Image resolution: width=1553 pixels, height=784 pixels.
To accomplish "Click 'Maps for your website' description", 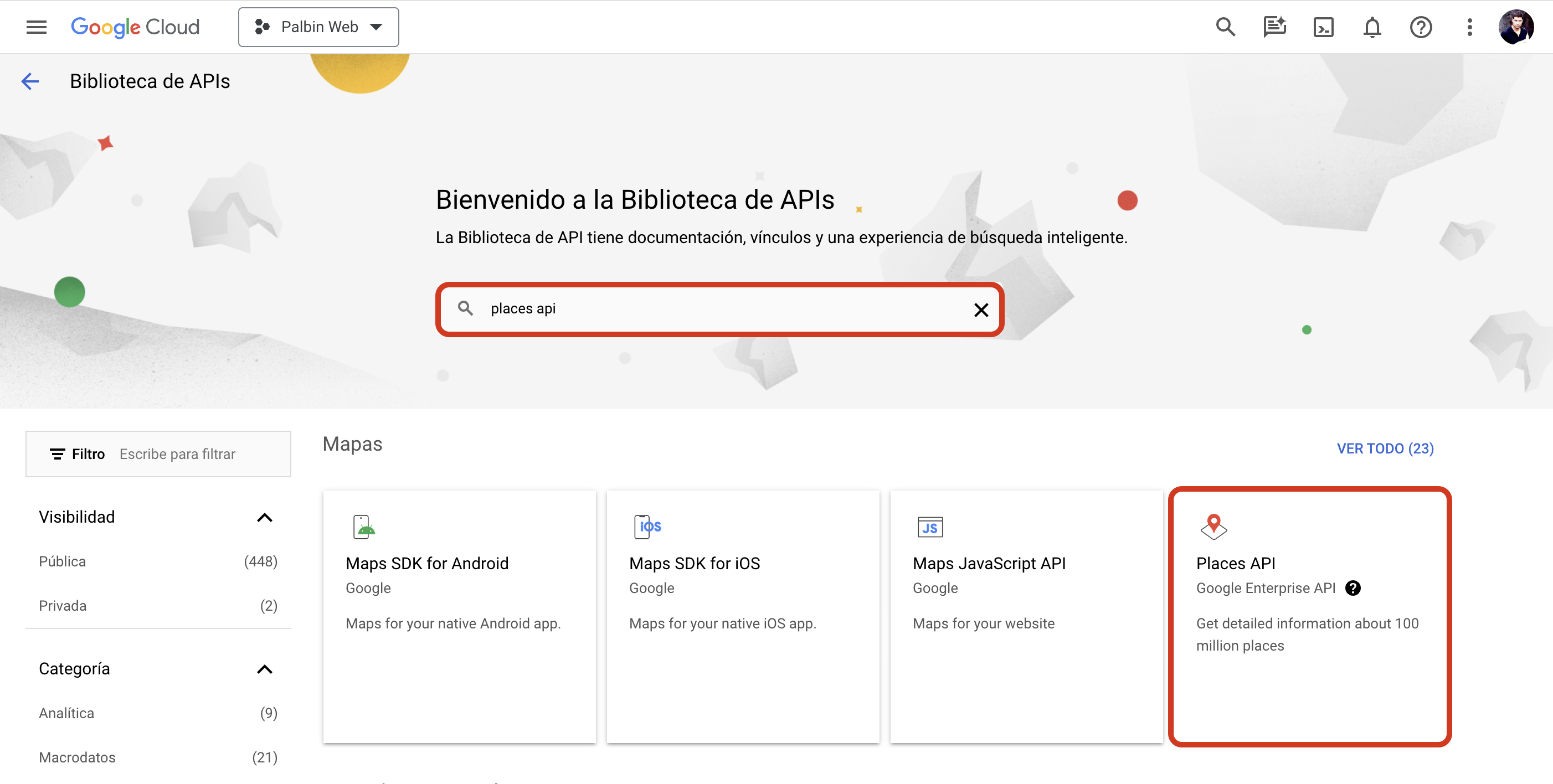I will point(983,623).
